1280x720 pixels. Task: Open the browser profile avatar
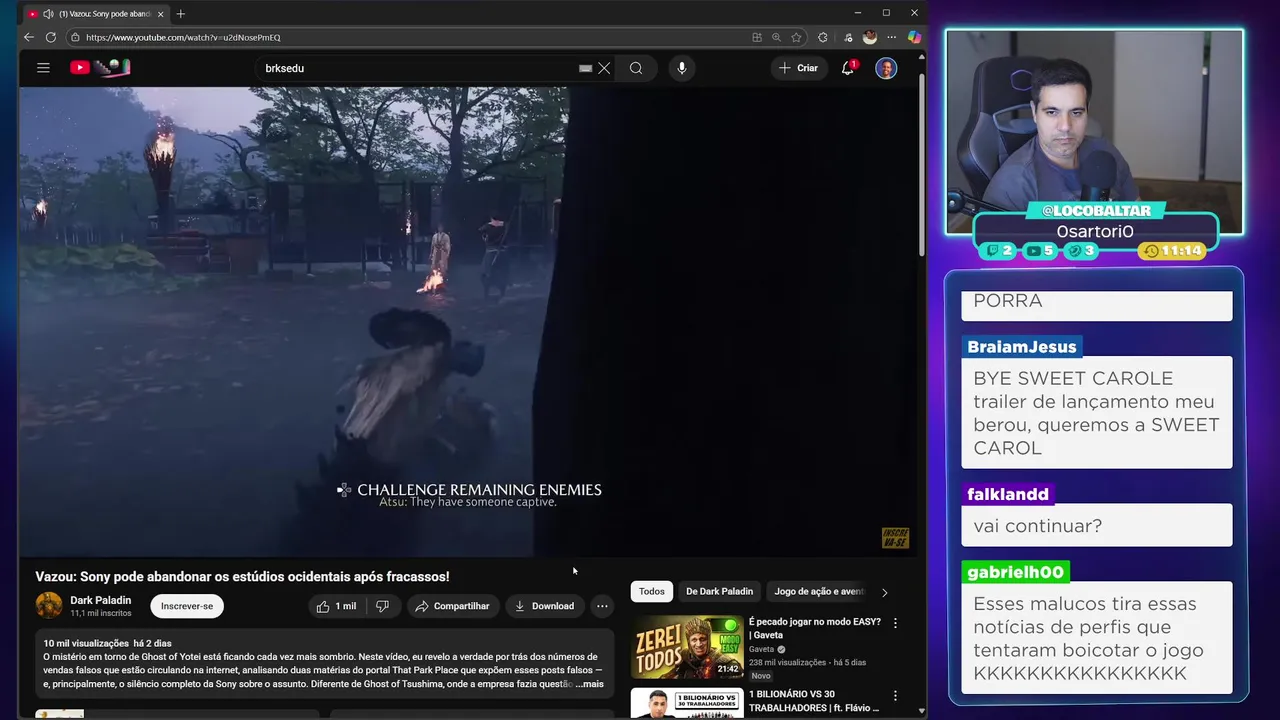870,37
